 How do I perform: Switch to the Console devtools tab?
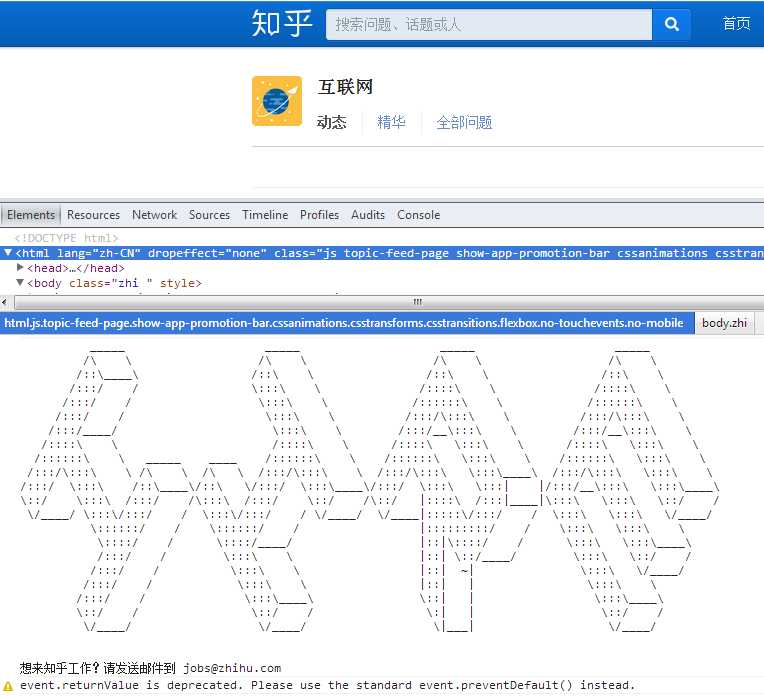(x=419, y=215)
